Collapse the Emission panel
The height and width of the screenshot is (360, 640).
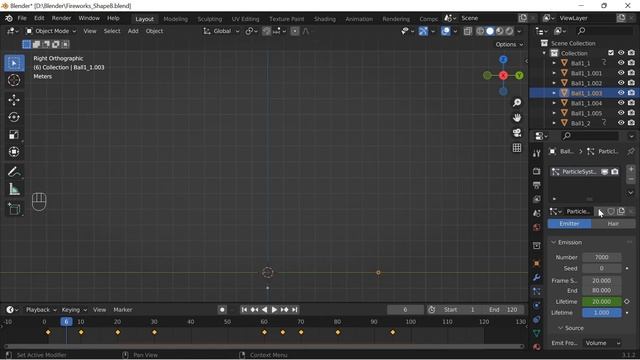(x=553, y=242)
